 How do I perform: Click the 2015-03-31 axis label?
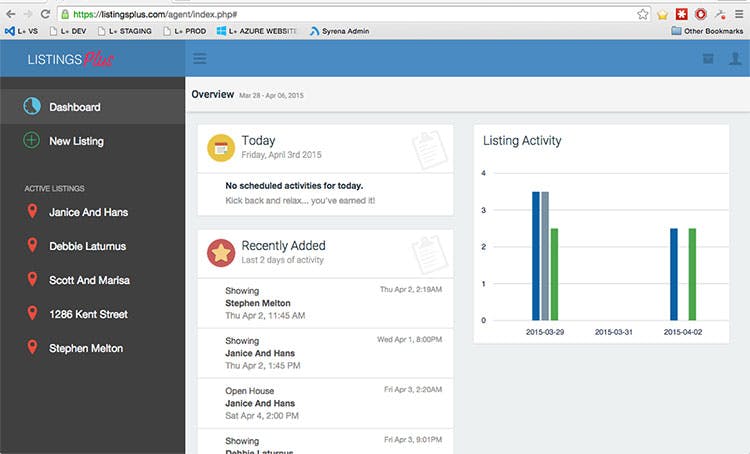coord(614,332)
